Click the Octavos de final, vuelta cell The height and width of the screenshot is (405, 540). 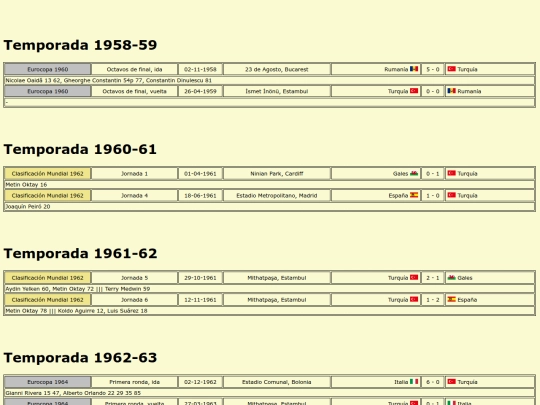(x=134, y=91)
